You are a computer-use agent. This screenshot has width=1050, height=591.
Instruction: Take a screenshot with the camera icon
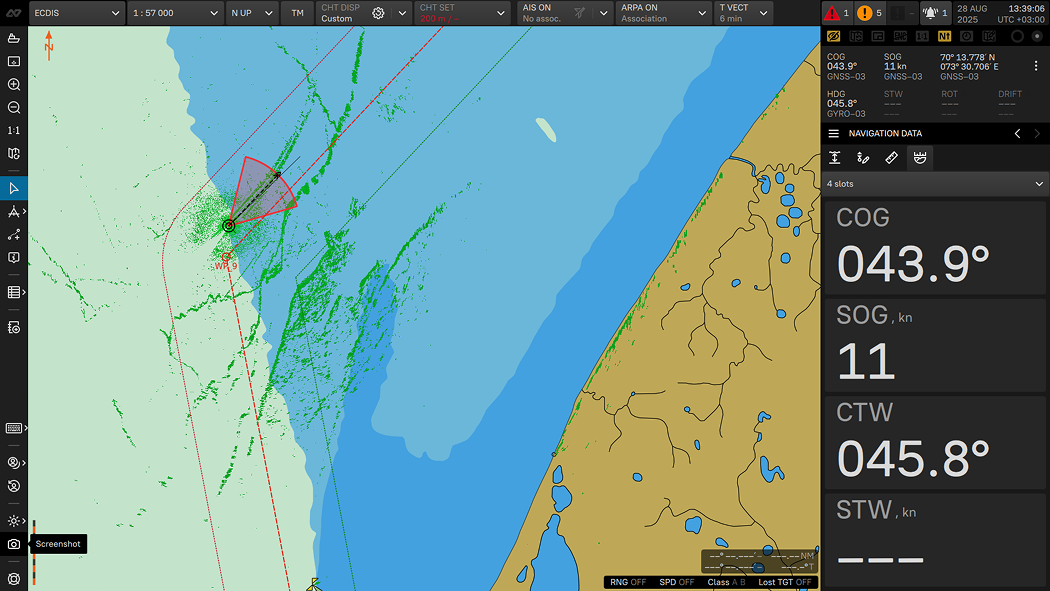click(x=14, y=544)
